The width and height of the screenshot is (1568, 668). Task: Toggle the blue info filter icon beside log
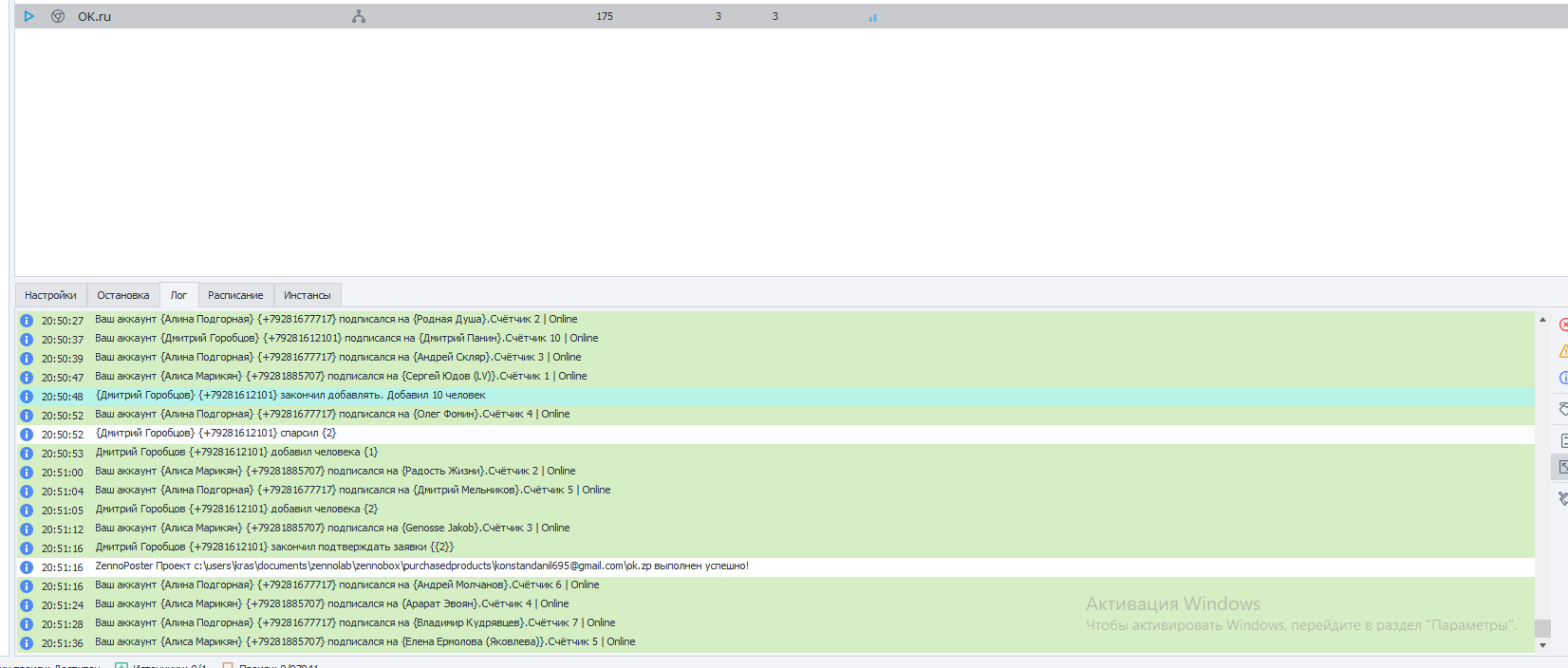pyautogui.click(x=1563, y=378)
